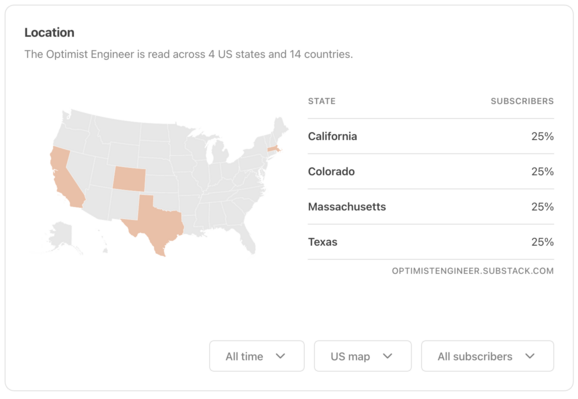Viewport: 578px width, 399px height.
Task: Click the chevron beside All subscribers
Action: pos(530,356)
